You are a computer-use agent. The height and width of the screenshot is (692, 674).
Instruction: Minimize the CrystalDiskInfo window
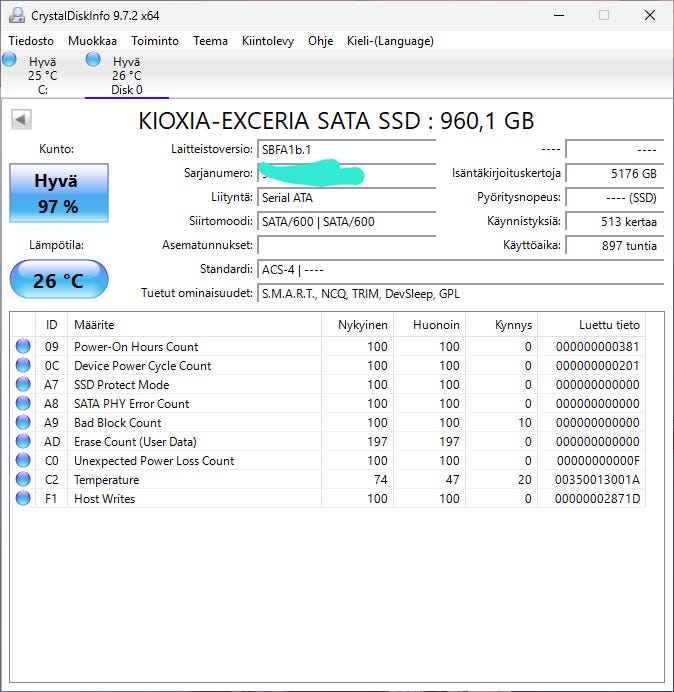[559, 15]
